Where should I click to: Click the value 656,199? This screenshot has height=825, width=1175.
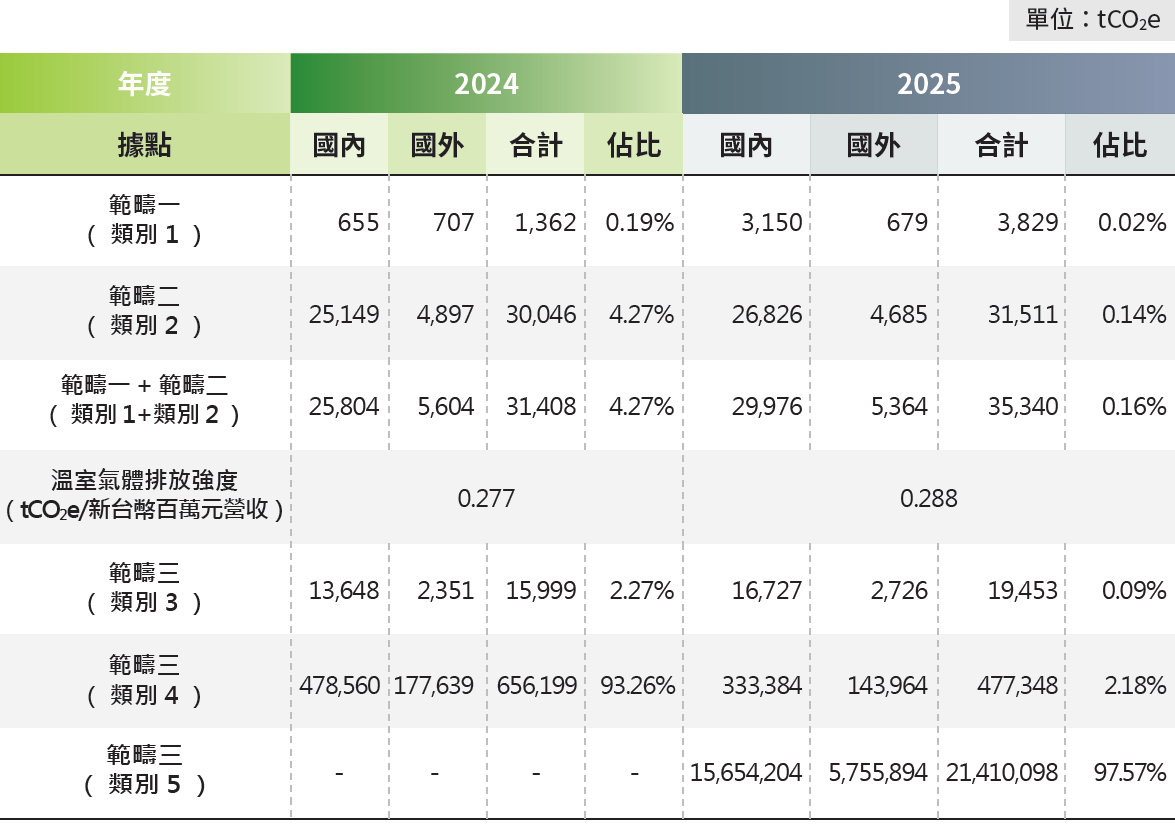pyautogui.click(x=537, y=686)
